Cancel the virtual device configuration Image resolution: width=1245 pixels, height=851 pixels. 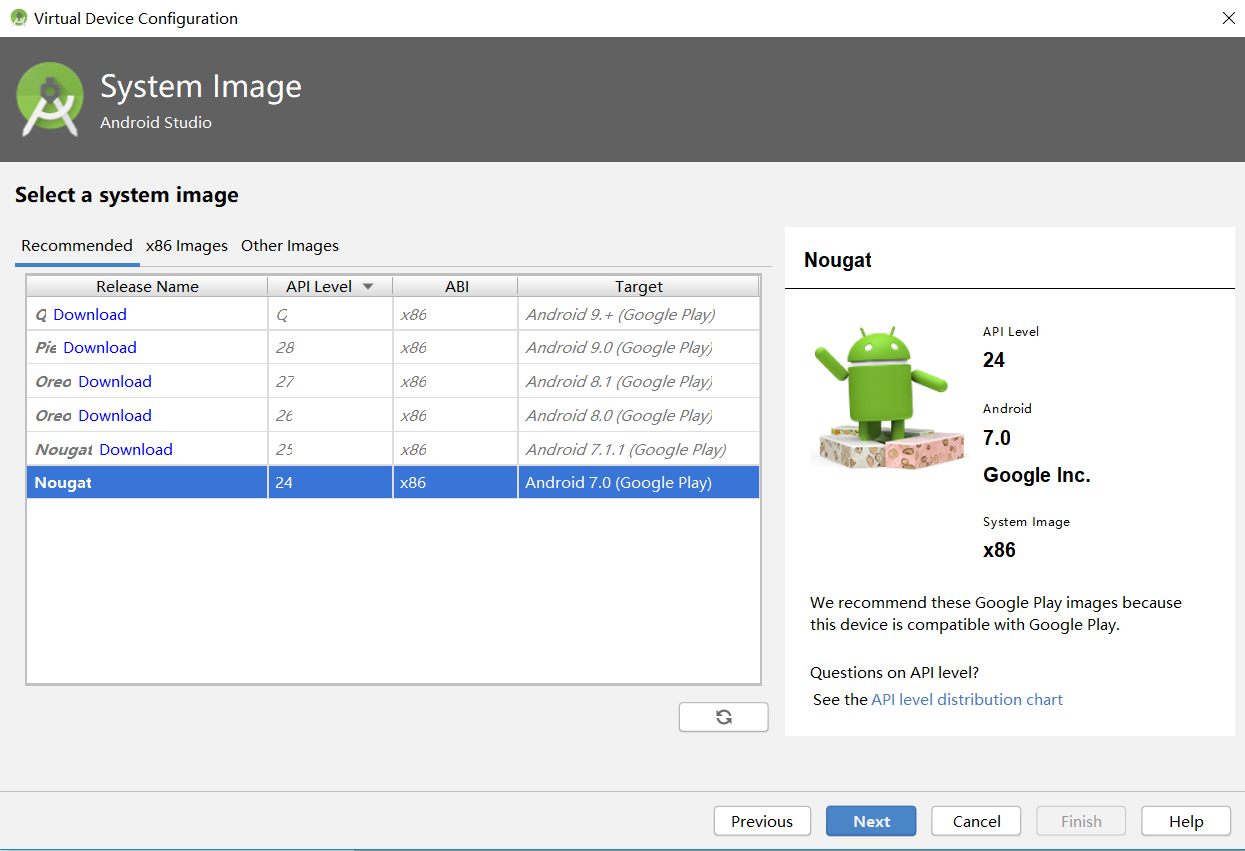976,822
